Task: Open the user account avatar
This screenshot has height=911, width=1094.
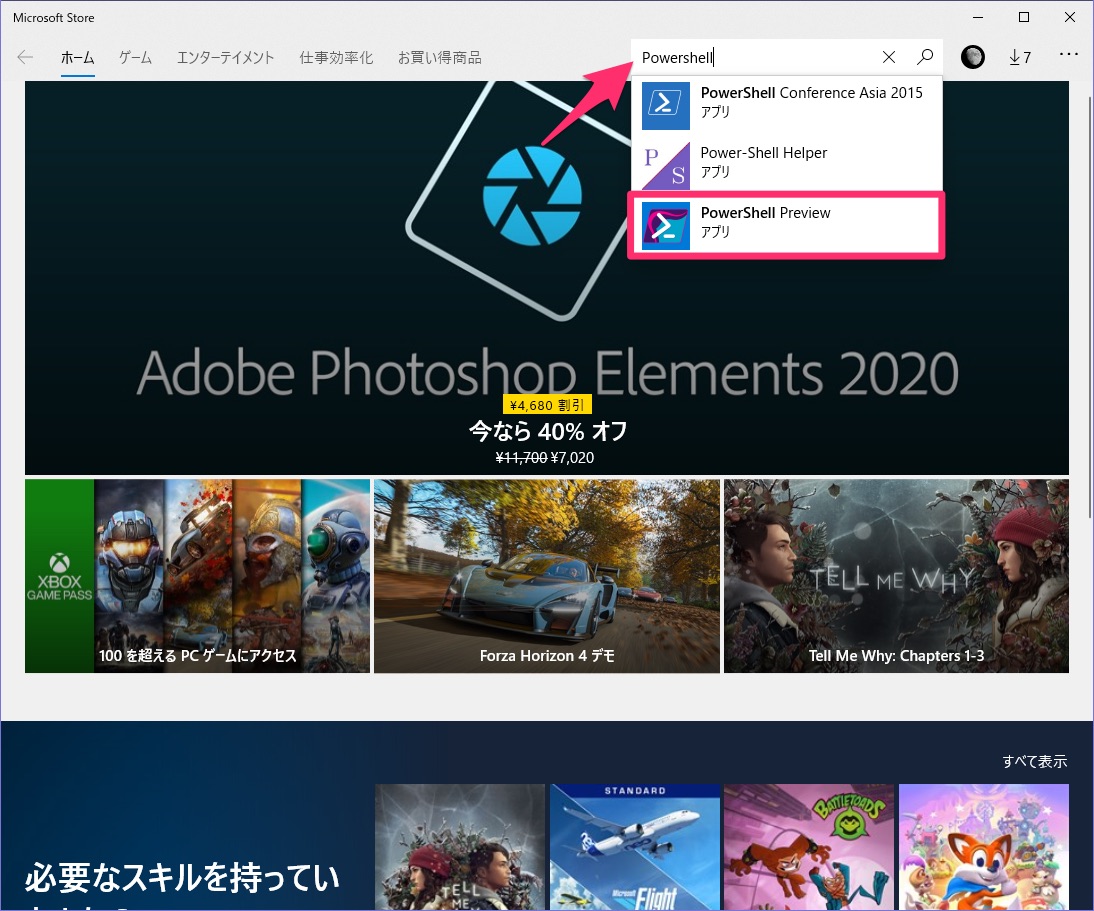Action: click(973, 57)
